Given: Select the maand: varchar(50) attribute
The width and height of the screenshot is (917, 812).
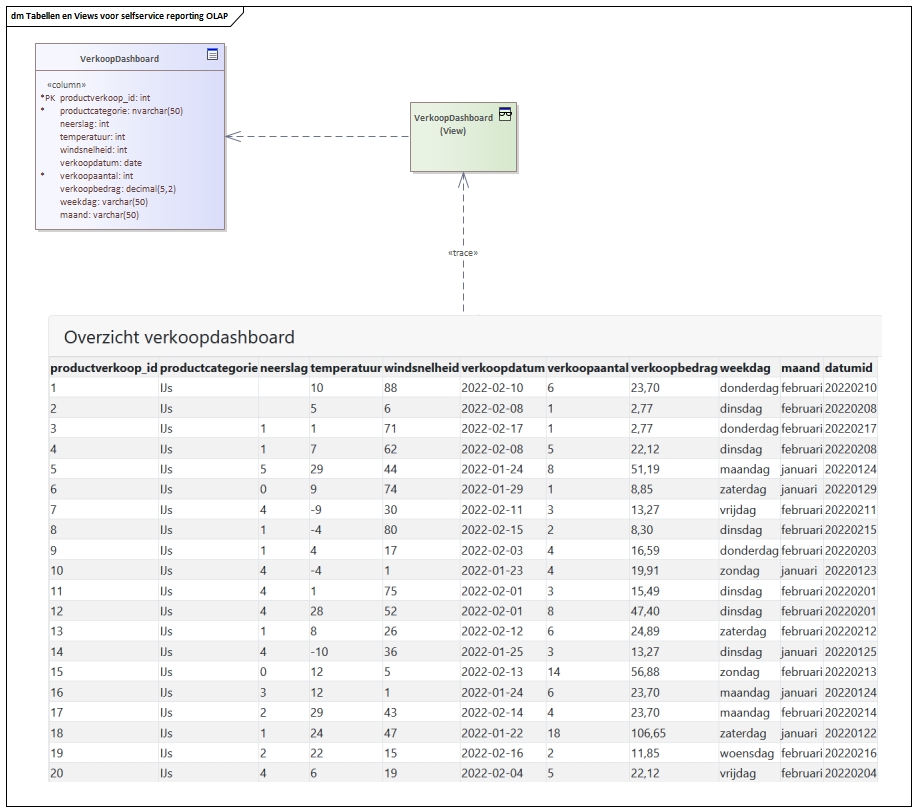Looking at the screenshot, I should click(x=98, y=215).
